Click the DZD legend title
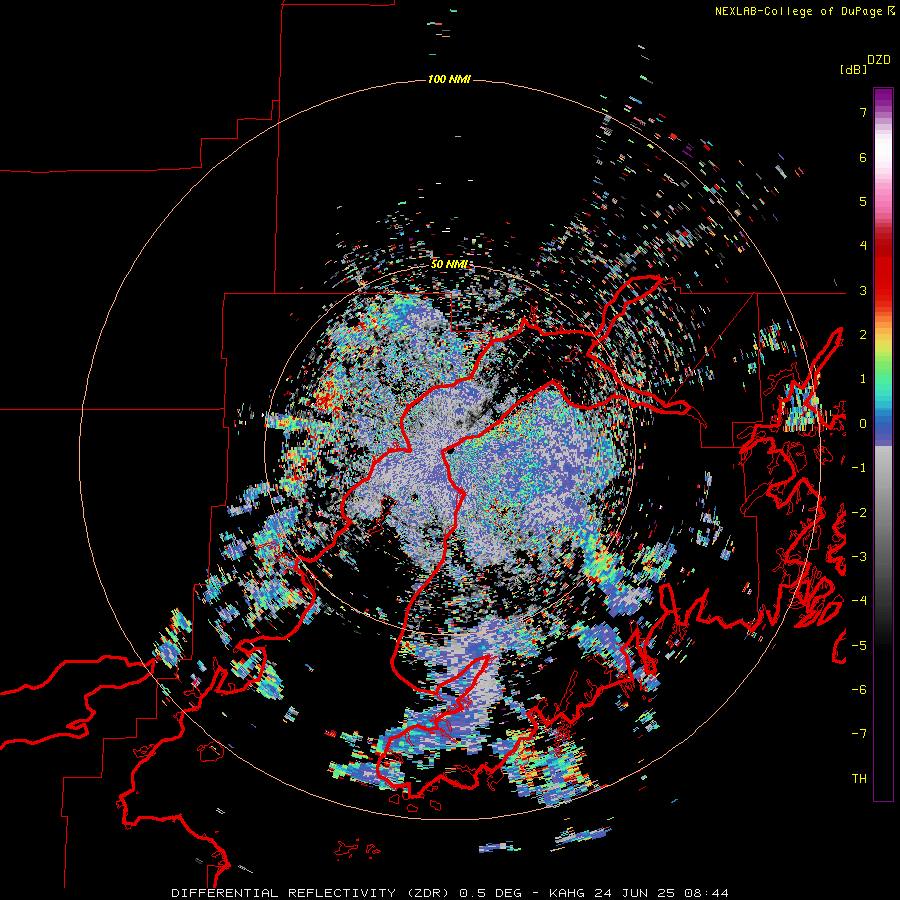This screenshot has height=900, width=900. [x=879, y=60]
